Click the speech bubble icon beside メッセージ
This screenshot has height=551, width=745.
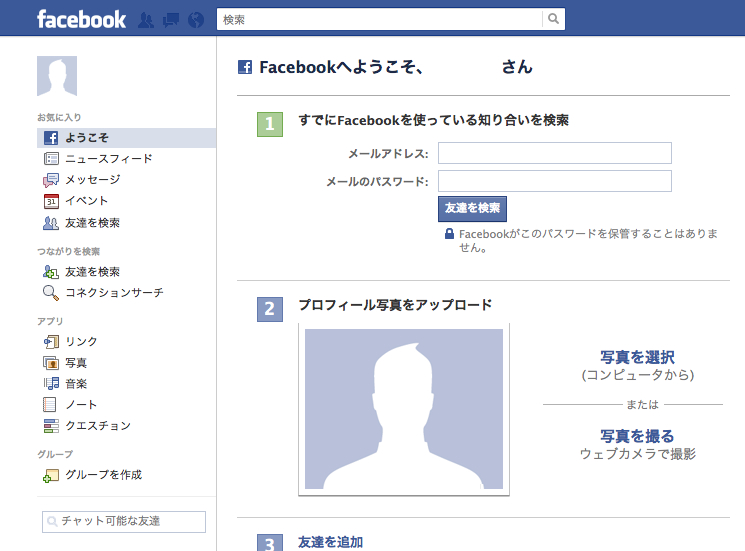tap(51, 180)
